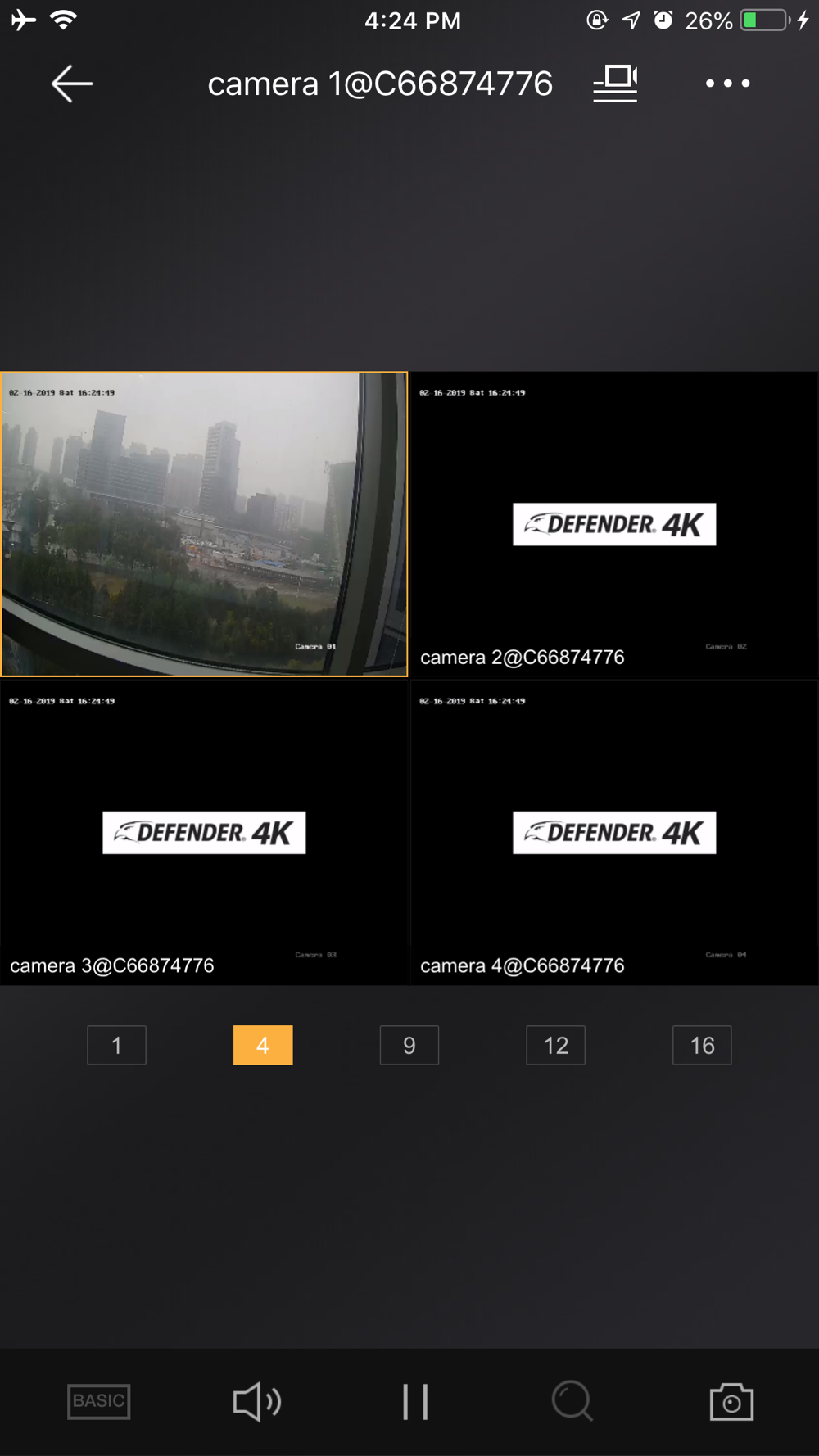This screenshot has width=819, height=1456.
Task: Tap the rotation lock status icon
Action: pyautogui.click(x=598, y=20)
